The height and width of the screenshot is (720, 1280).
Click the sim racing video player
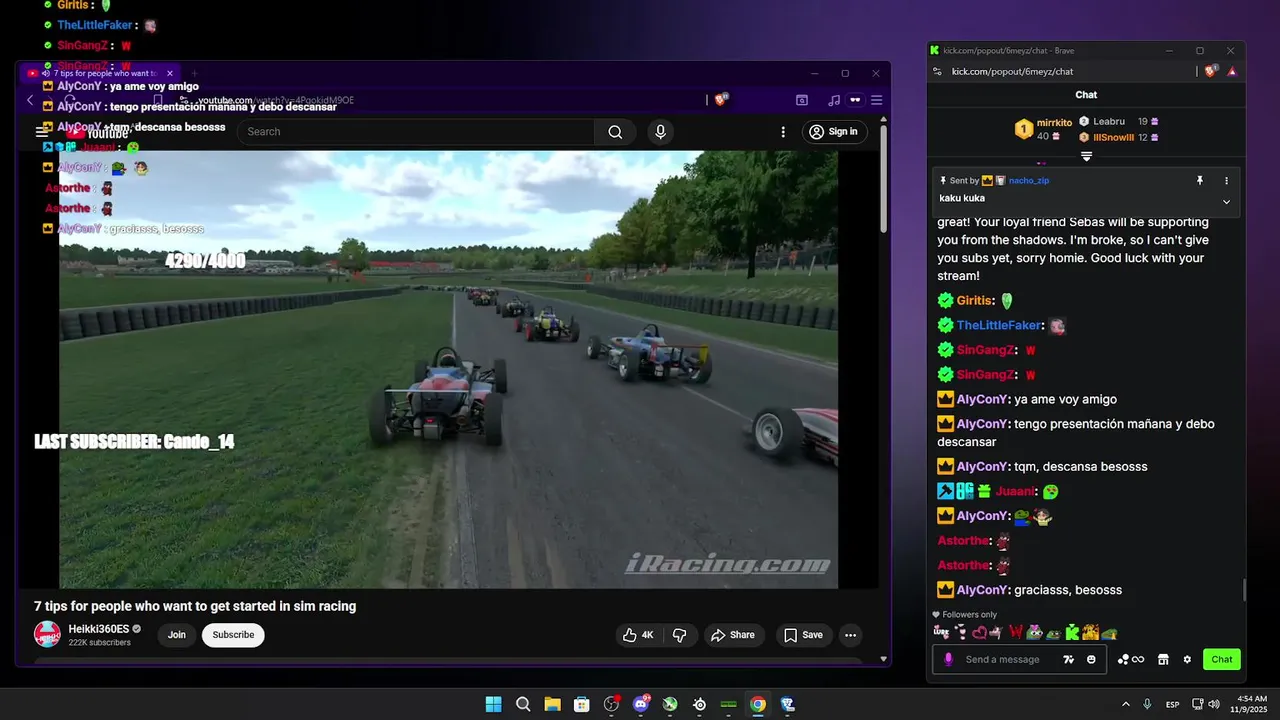pos(448,369)
